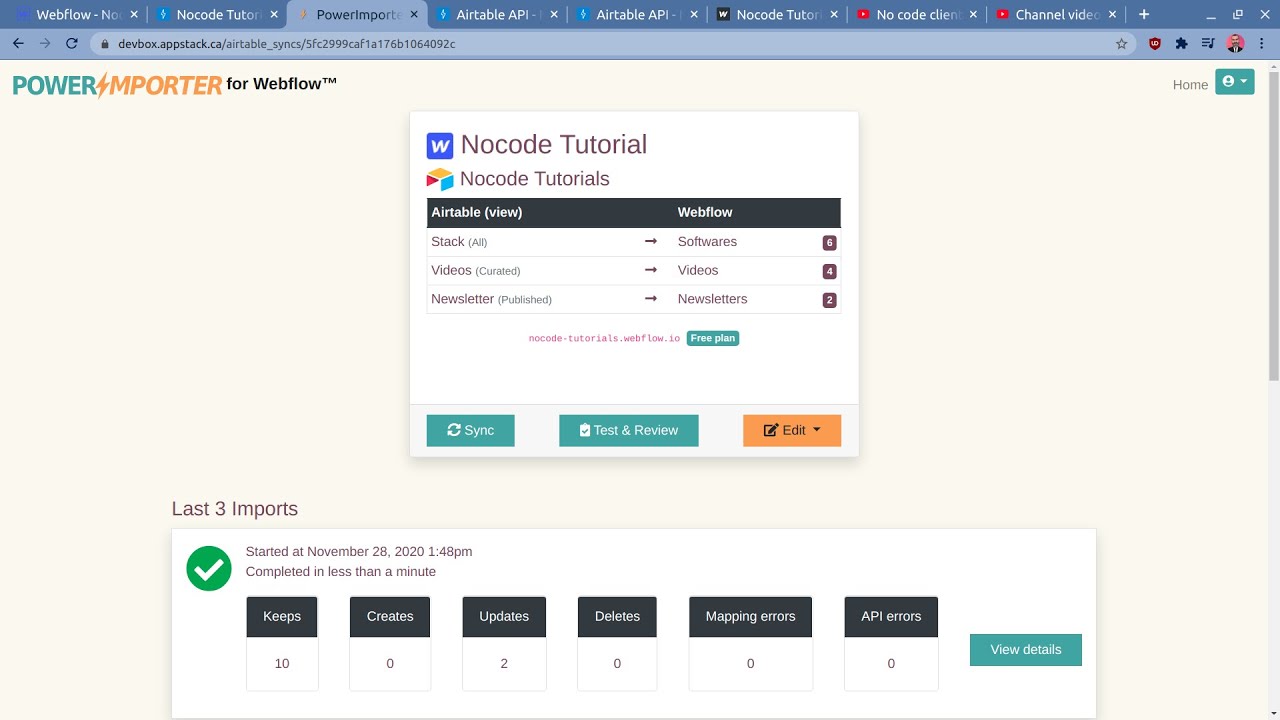The width and height of the screenshot is (1280, 720).
Task: Open the user account dropdown
Action: (1235, 82)
